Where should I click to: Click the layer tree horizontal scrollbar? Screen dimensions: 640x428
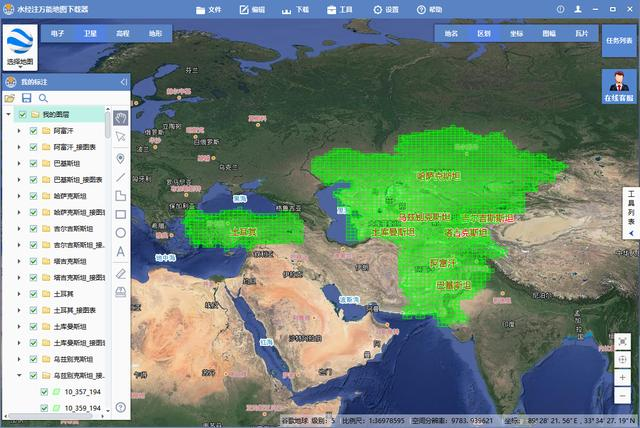(x=51, y=416)
